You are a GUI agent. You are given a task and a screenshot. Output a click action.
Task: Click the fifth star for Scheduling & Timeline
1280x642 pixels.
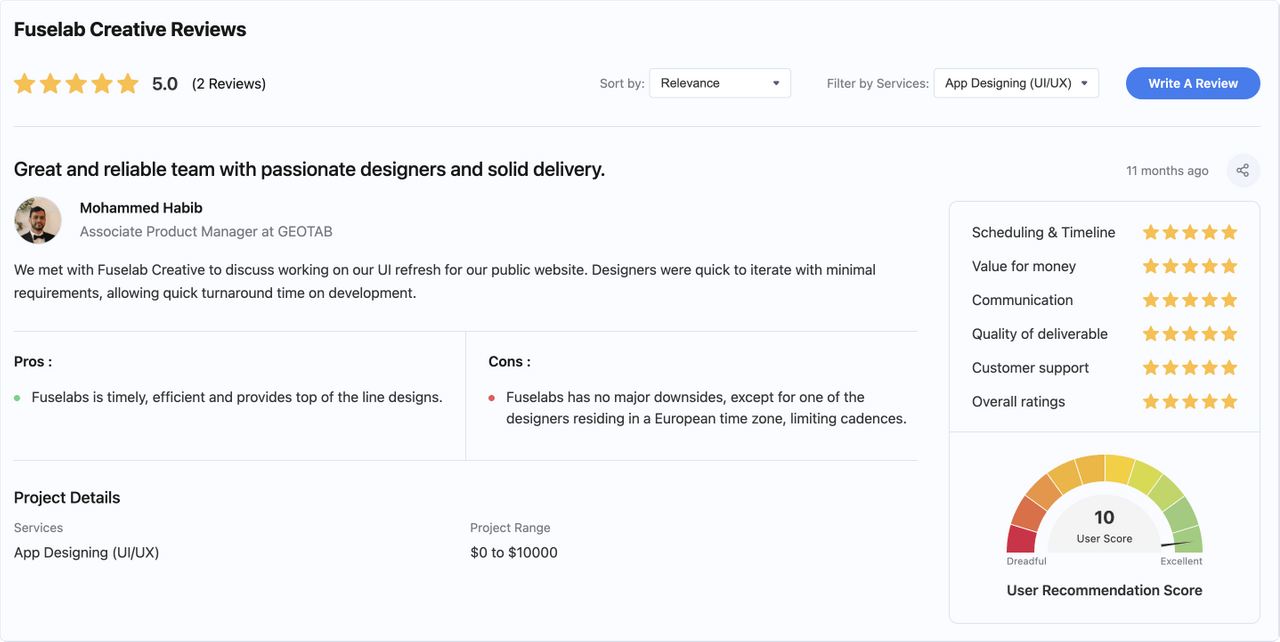pos(1231,231)
